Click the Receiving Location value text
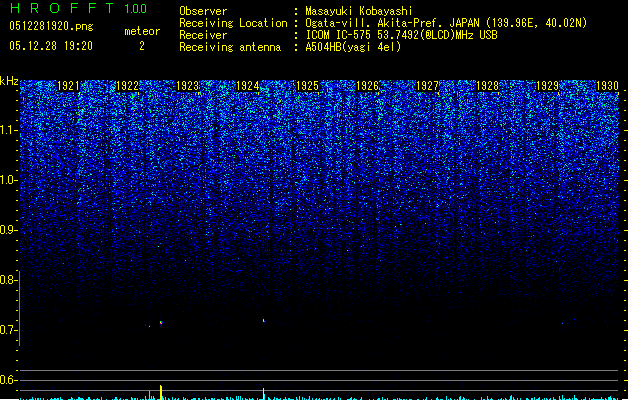 446,23
